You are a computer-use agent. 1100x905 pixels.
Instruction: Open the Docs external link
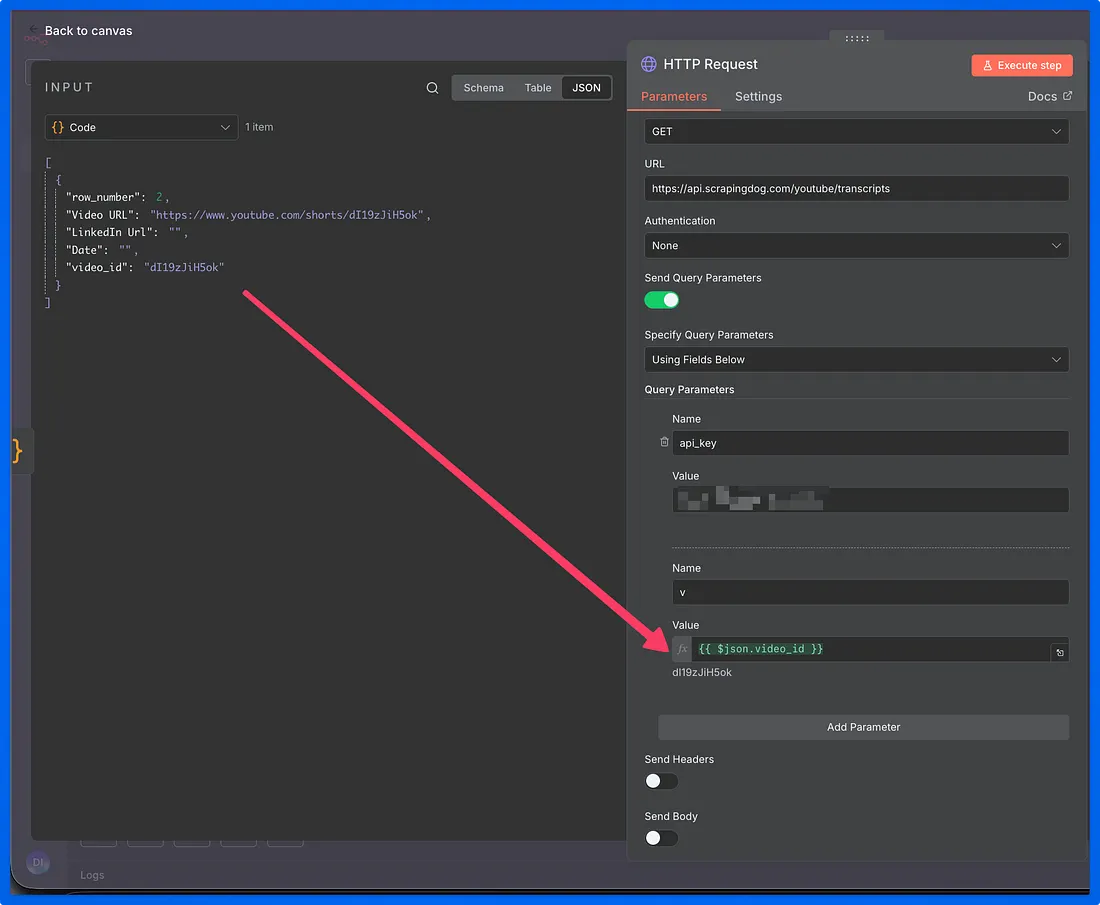[1049, 97]
